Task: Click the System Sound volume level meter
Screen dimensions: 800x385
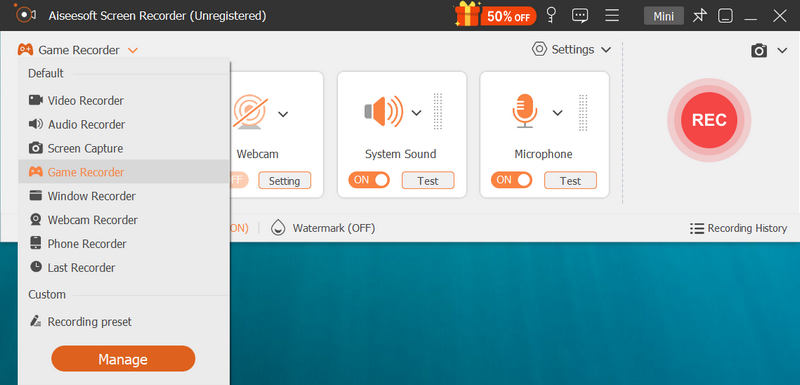Action: coord(438,111)
